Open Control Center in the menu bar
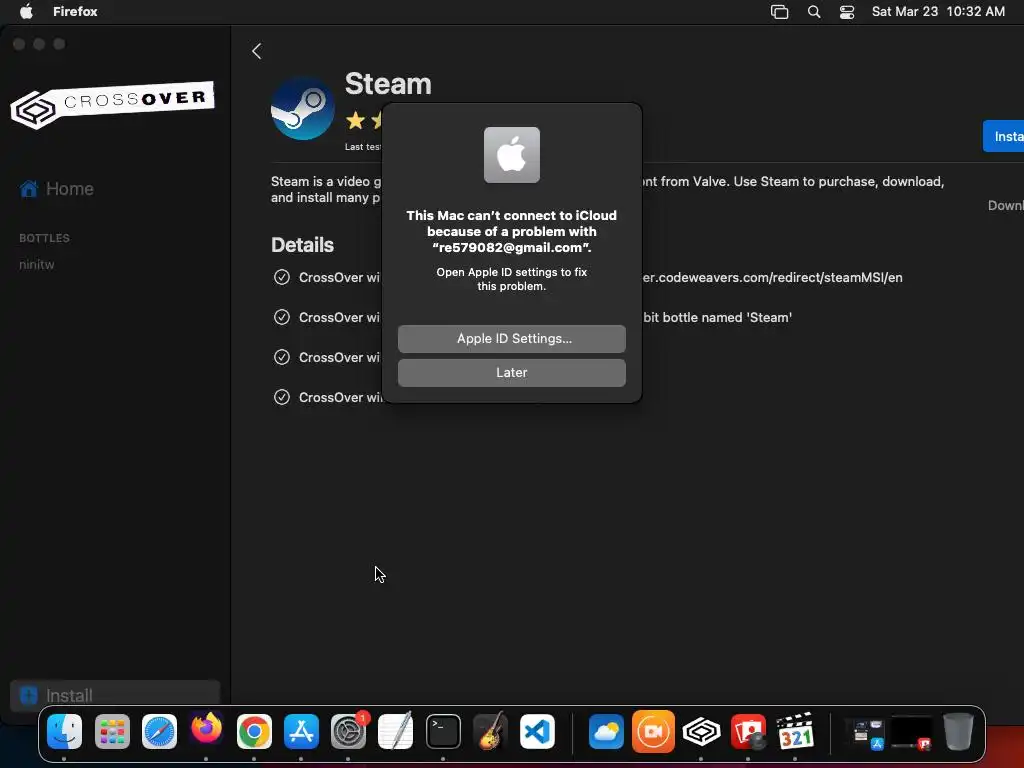Screen dimensions: 1024x768 (847, 12)
